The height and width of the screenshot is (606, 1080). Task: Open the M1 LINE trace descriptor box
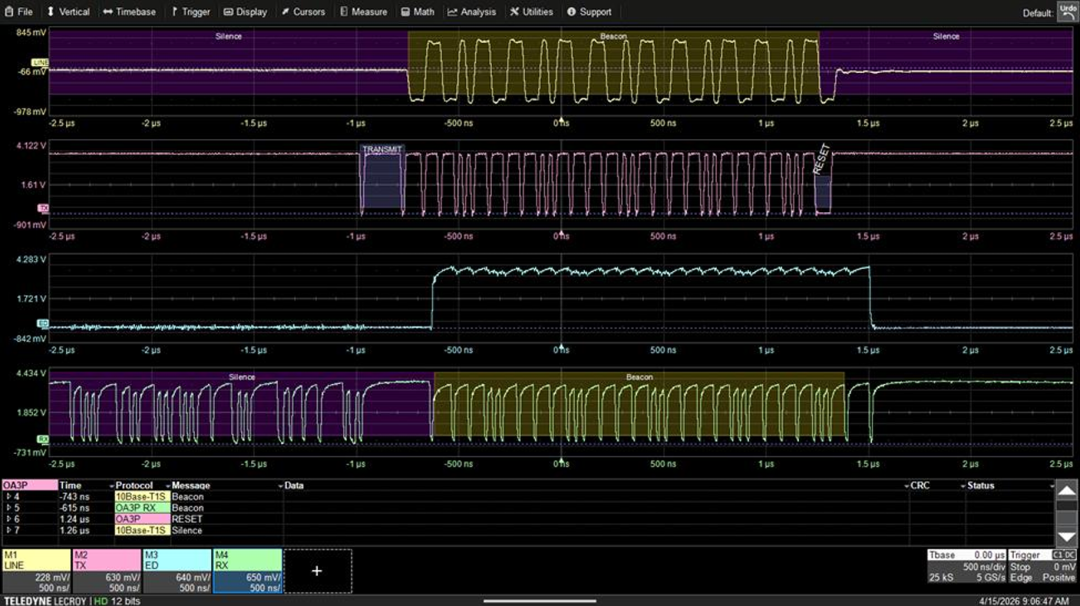pos(36,571)
